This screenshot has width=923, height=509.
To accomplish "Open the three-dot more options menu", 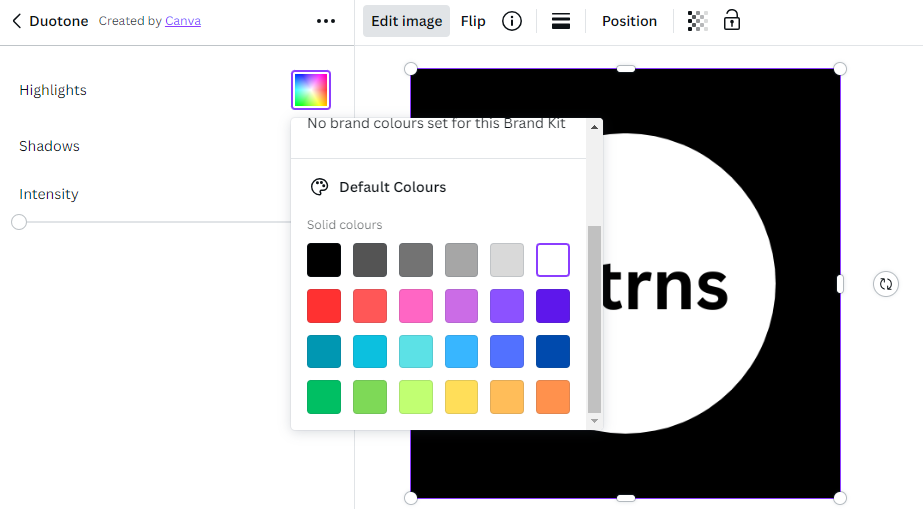I will coord(326,21).
